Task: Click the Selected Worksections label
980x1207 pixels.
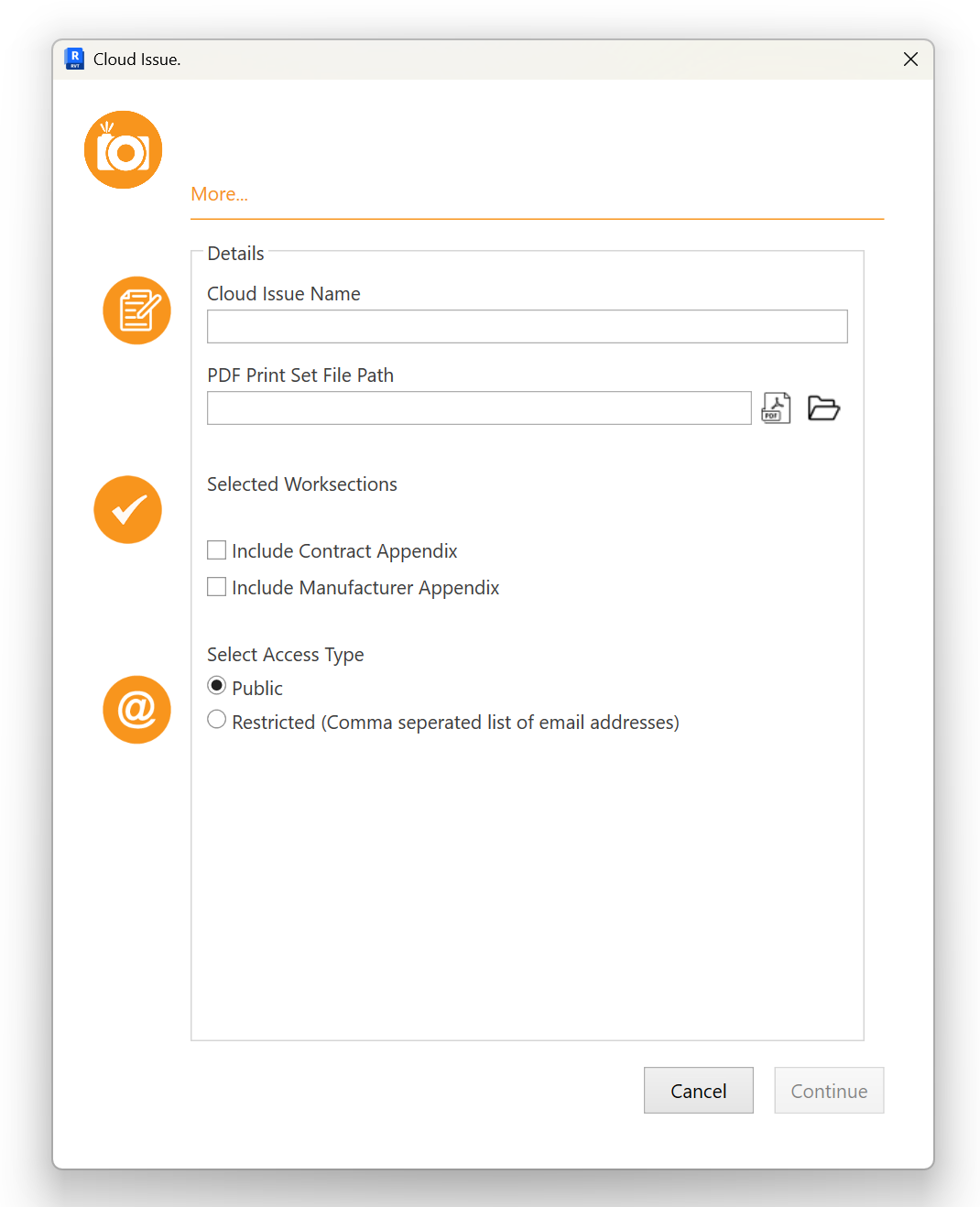Action: pyautogui.click(x=302, y=484)
